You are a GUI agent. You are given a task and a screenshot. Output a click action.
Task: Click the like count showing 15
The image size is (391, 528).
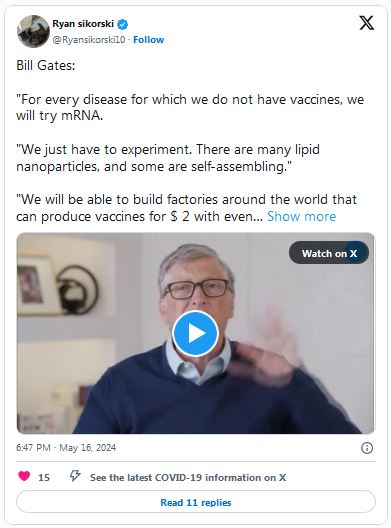point(44,477)
